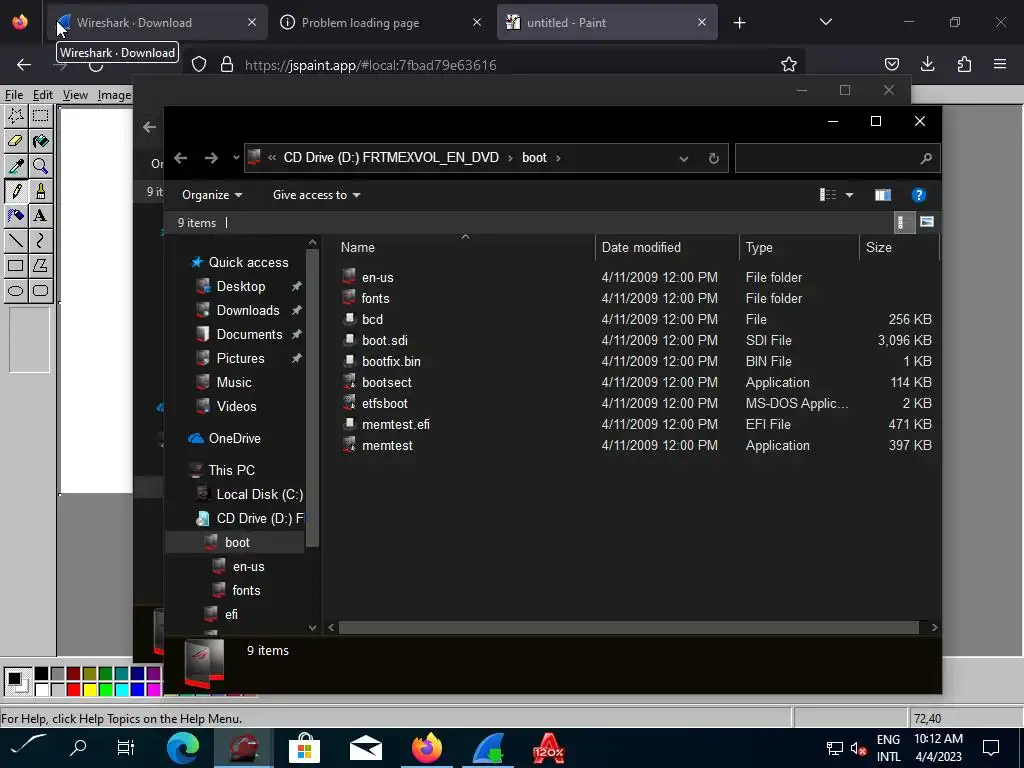The height and width of the screenshot is (768, 1024).
Task: Choose the Brush tool in Paint
Action: pos(40,191)
